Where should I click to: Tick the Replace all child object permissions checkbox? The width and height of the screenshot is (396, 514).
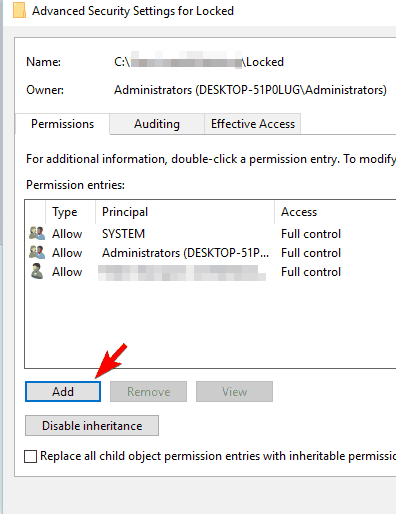coord(30,456)
